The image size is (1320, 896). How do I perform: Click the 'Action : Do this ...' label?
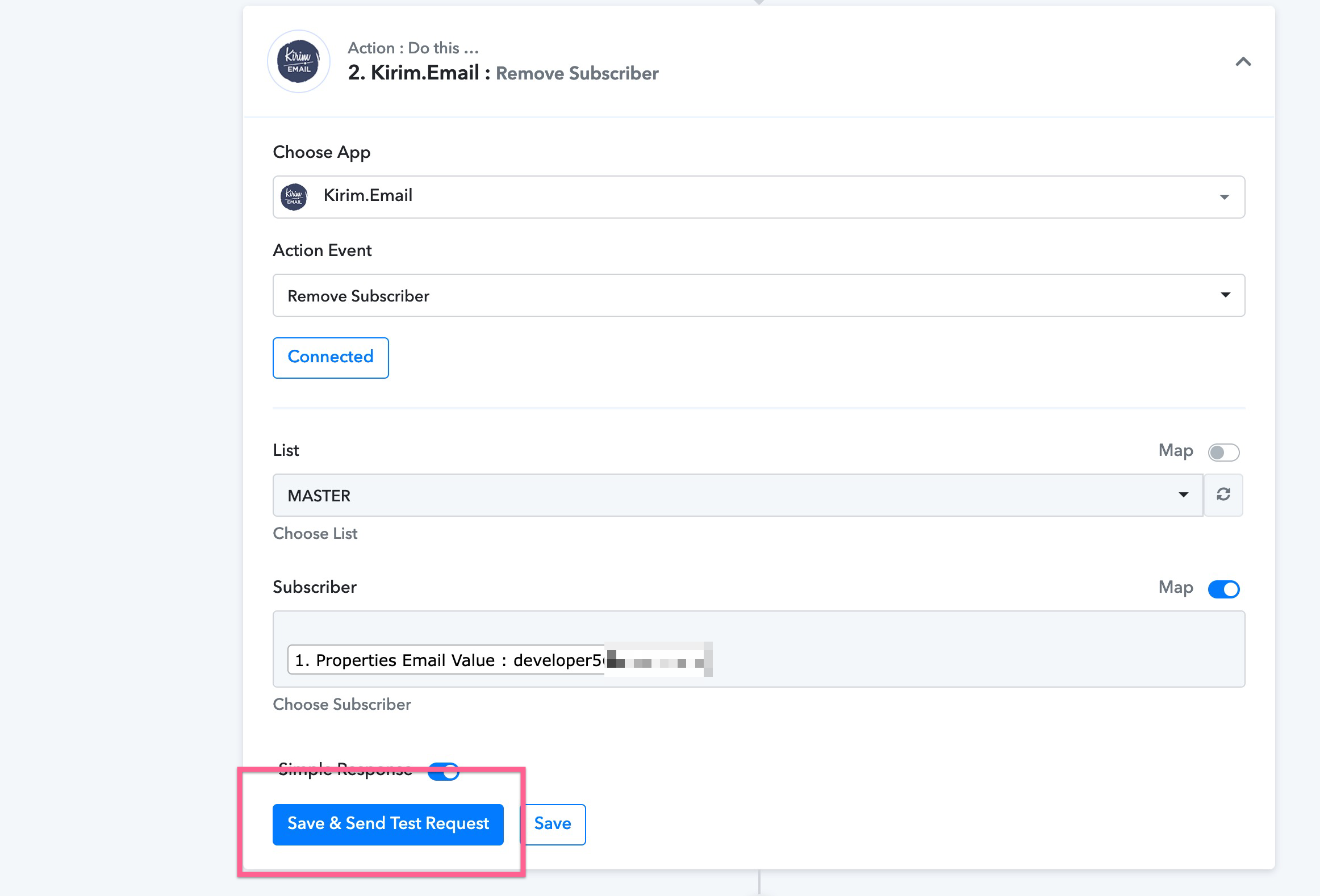click(413, 48)
